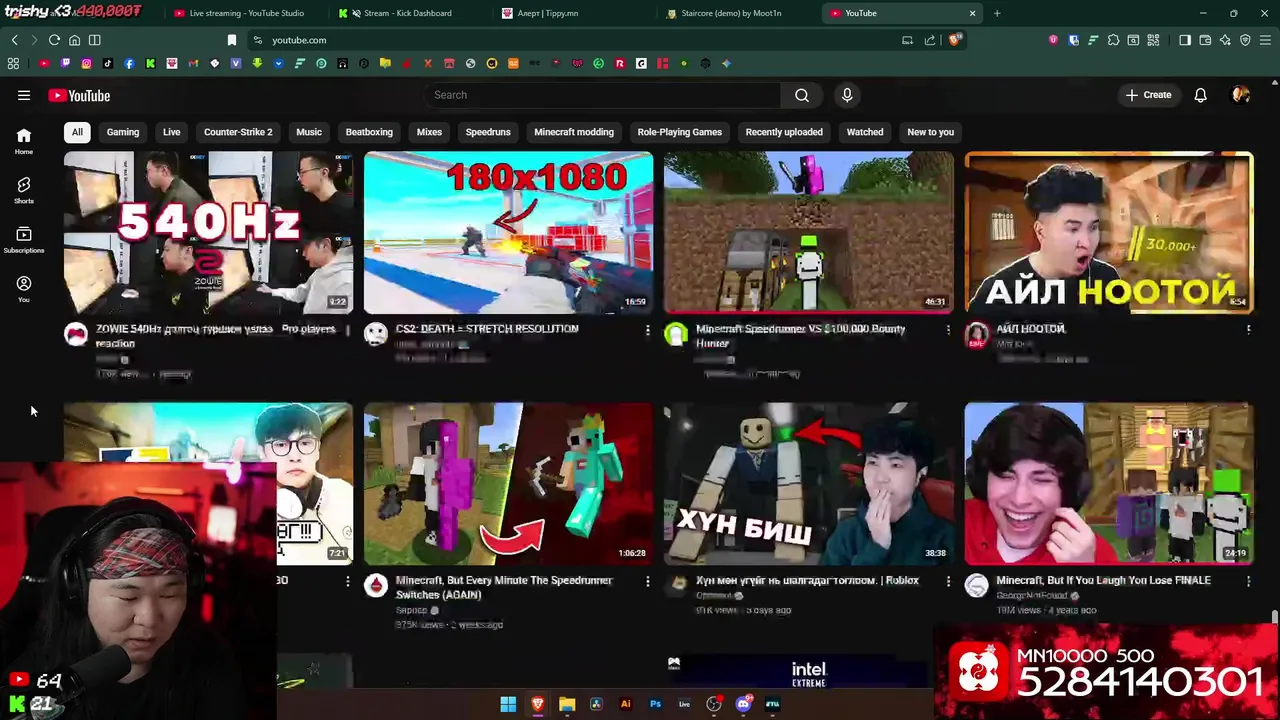This screenshot has width=1280, height=720.
Task: Open Adobe Illustrator from taskbar
Action: point(626,704)
